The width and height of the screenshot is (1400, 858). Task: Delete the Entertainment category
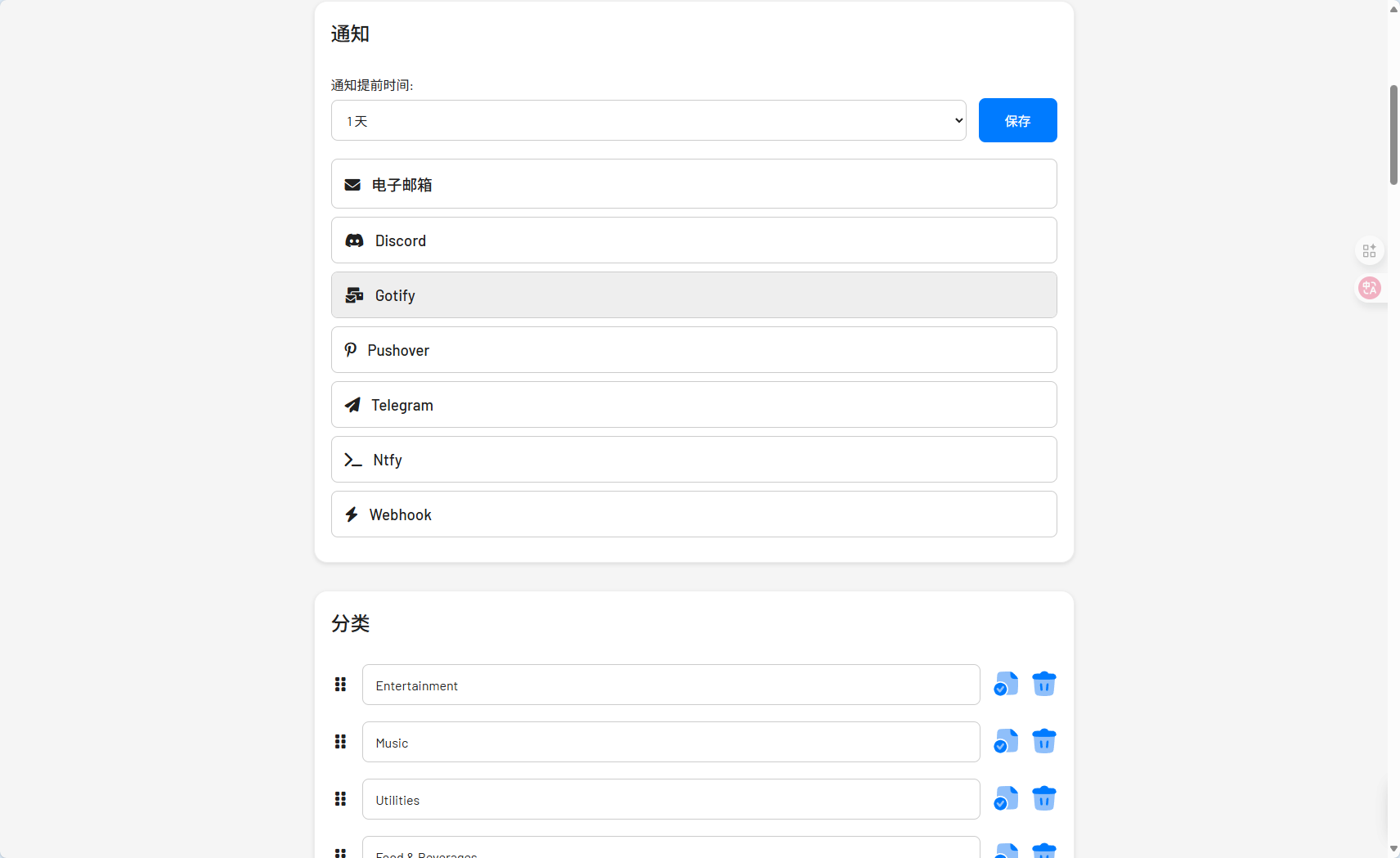click(1043, 684)
